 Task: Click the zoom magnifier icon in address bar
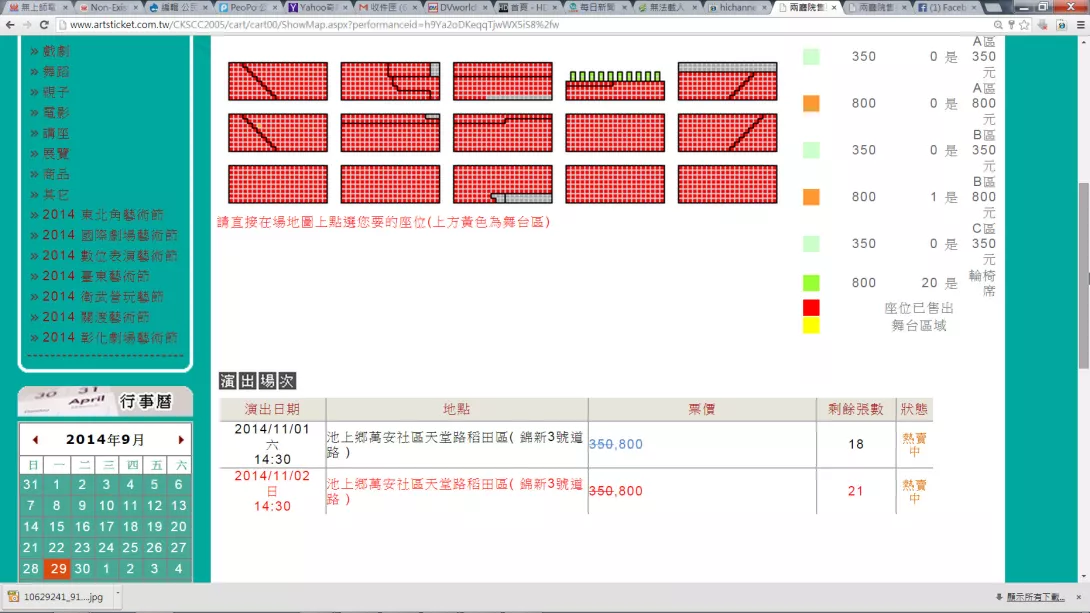coord(1000,24)
